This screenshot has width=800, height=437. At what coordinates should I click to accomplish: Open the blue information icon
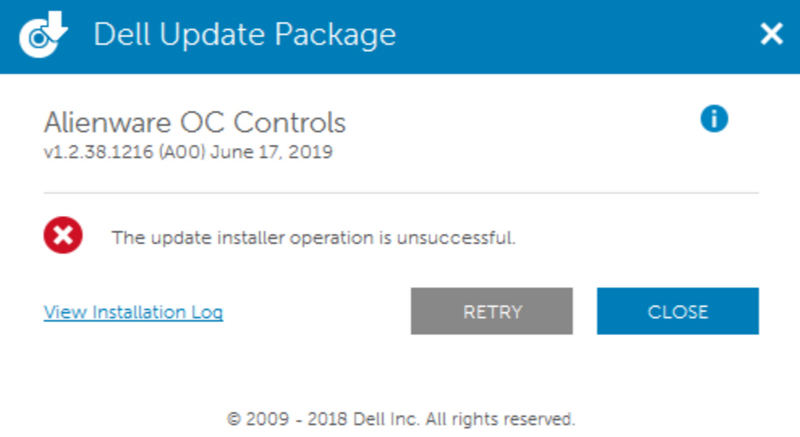click(x=713, y=120)
